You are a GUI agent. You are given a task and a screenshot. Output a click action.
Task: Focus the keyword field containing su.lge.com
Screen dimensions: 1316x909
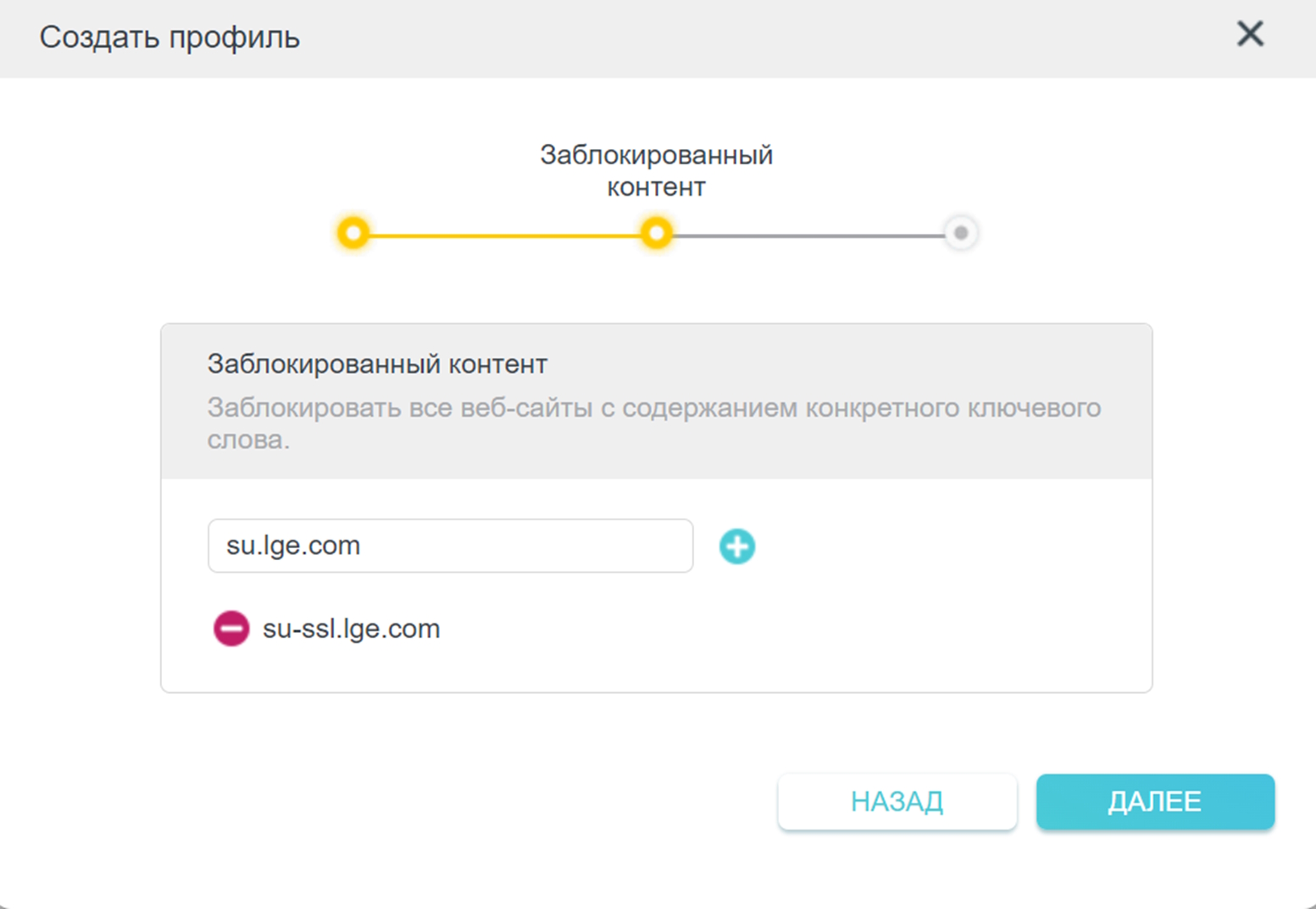[x=450, y=546]
